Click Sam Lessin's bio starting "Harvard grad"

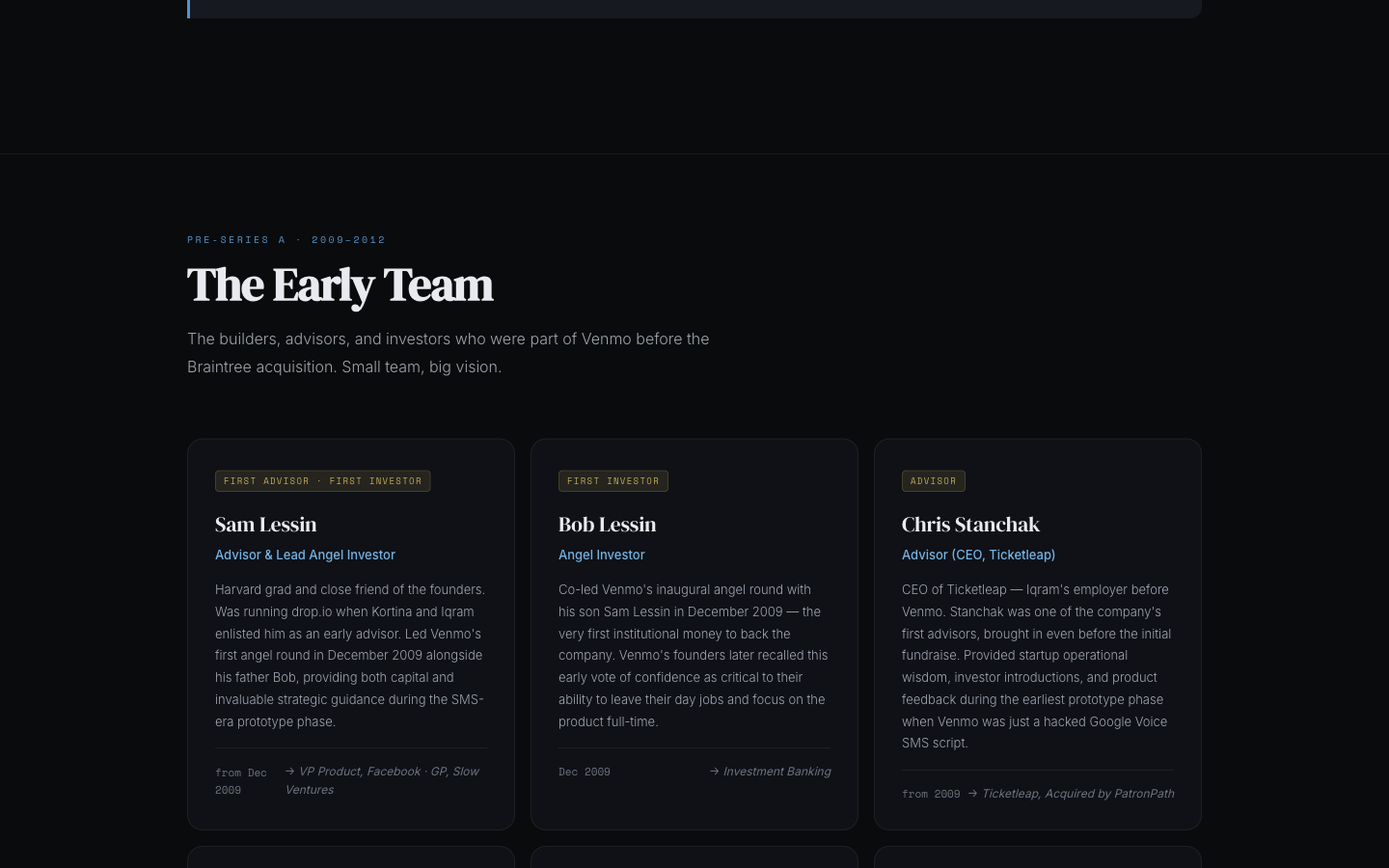pos(350,655)
